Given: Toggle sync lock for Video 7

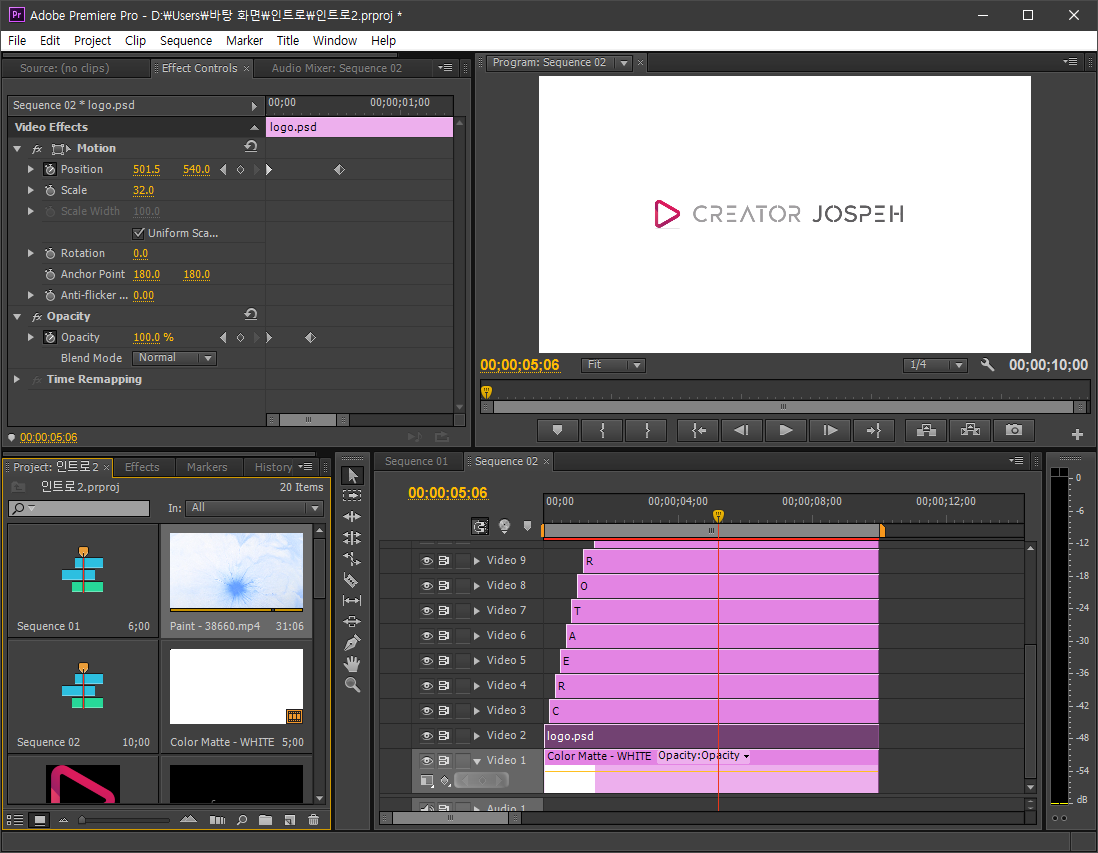Looking at the screenshot, I should pyautogui.click(x=444, y=611).
